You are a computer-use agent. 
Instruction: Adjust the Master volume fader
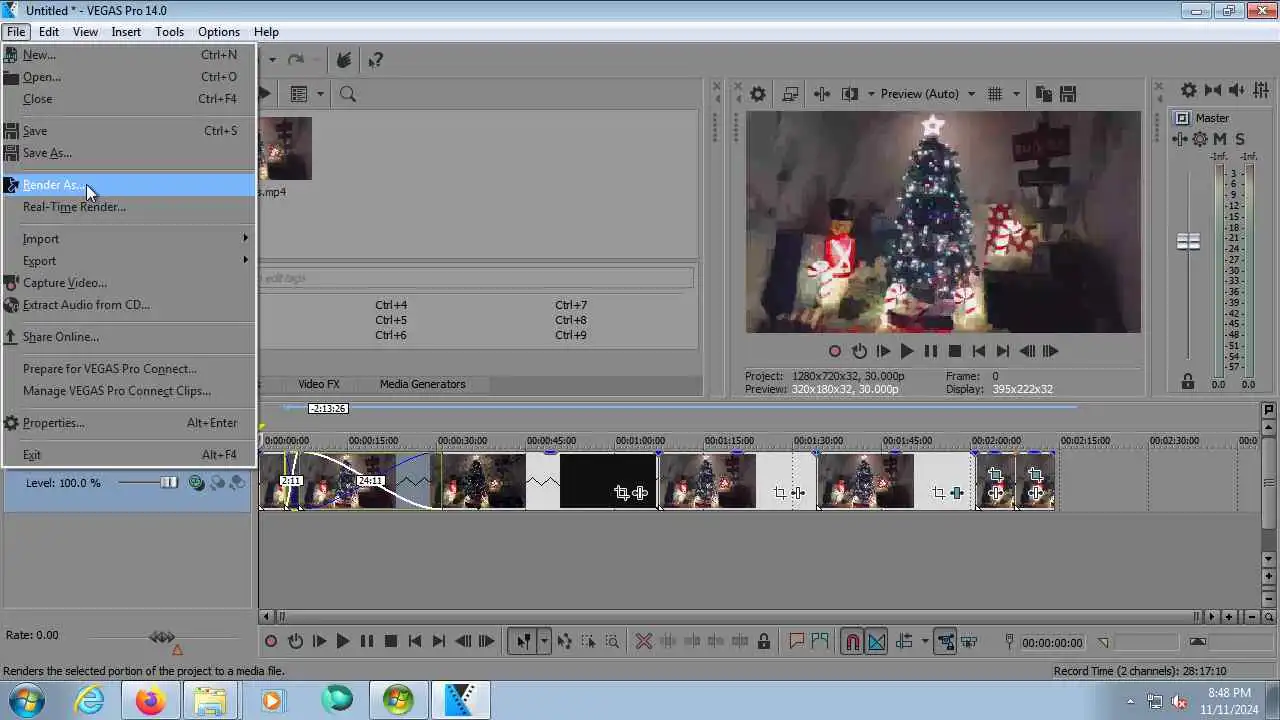click(1188, 242)
